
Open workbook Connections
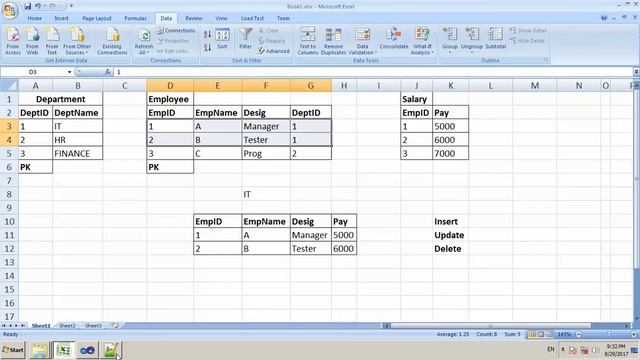click(x=176, y=31)
